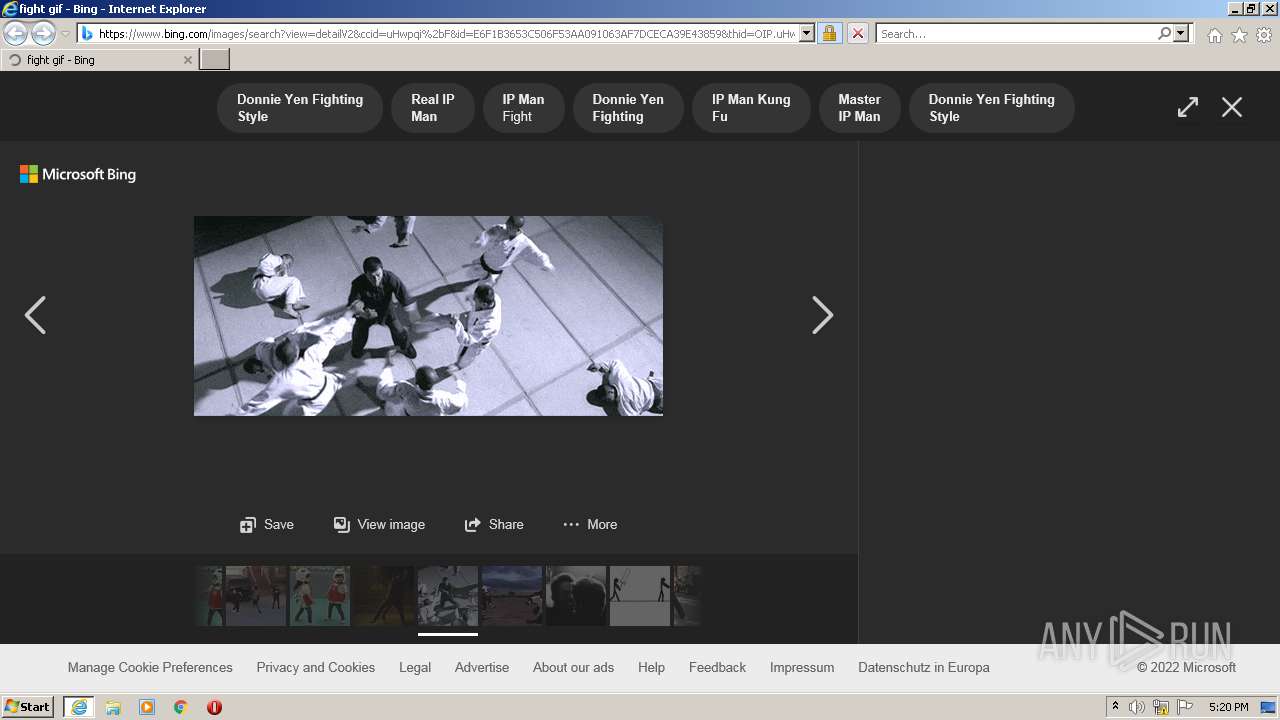Viewport: 1280px width, 720px height.
Task: Open the recent pages dropdown arrow
Action: tap(65, 34)
